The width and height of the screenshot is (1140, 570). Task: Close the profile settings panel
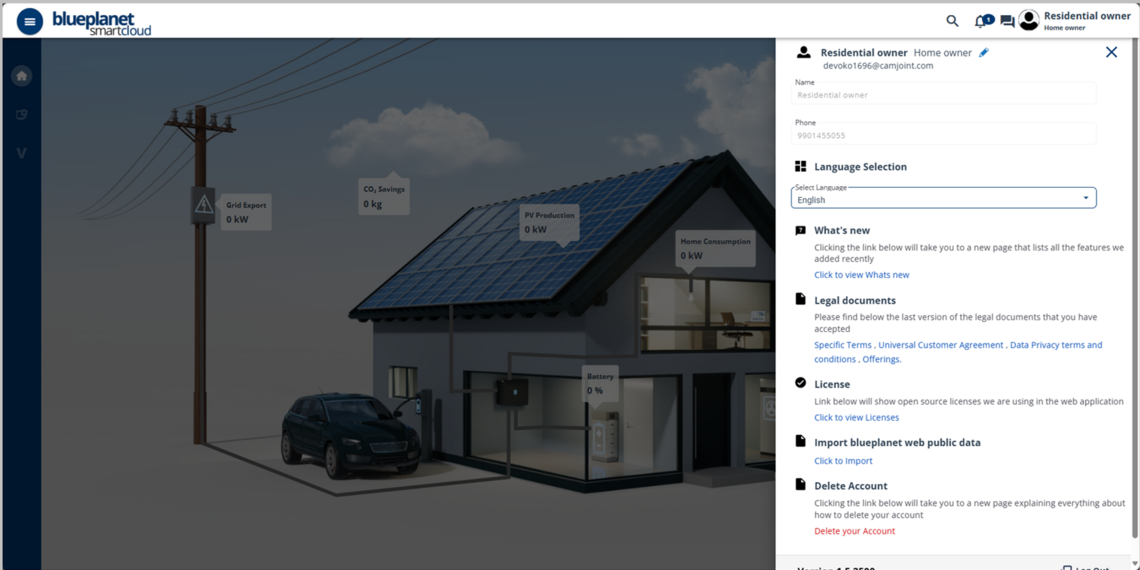pyautogui.click(x=1111, y=52)
